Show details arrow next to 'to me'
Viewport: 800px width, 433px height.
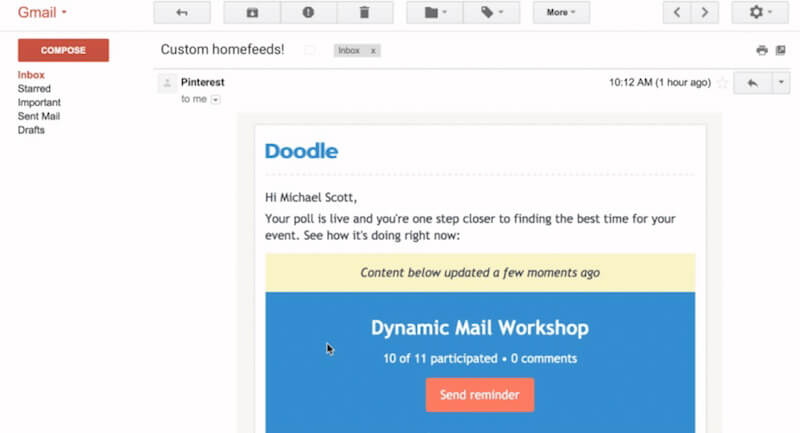215,100
